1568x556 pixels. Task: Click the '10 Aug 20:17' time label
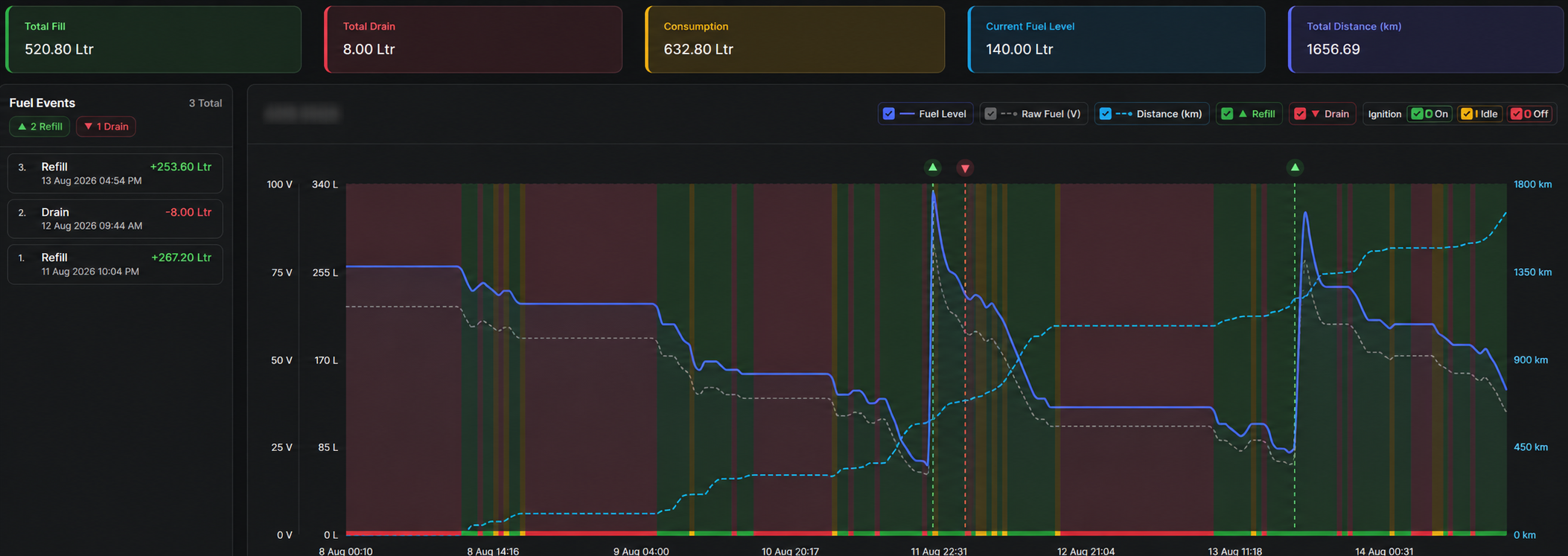790,551
